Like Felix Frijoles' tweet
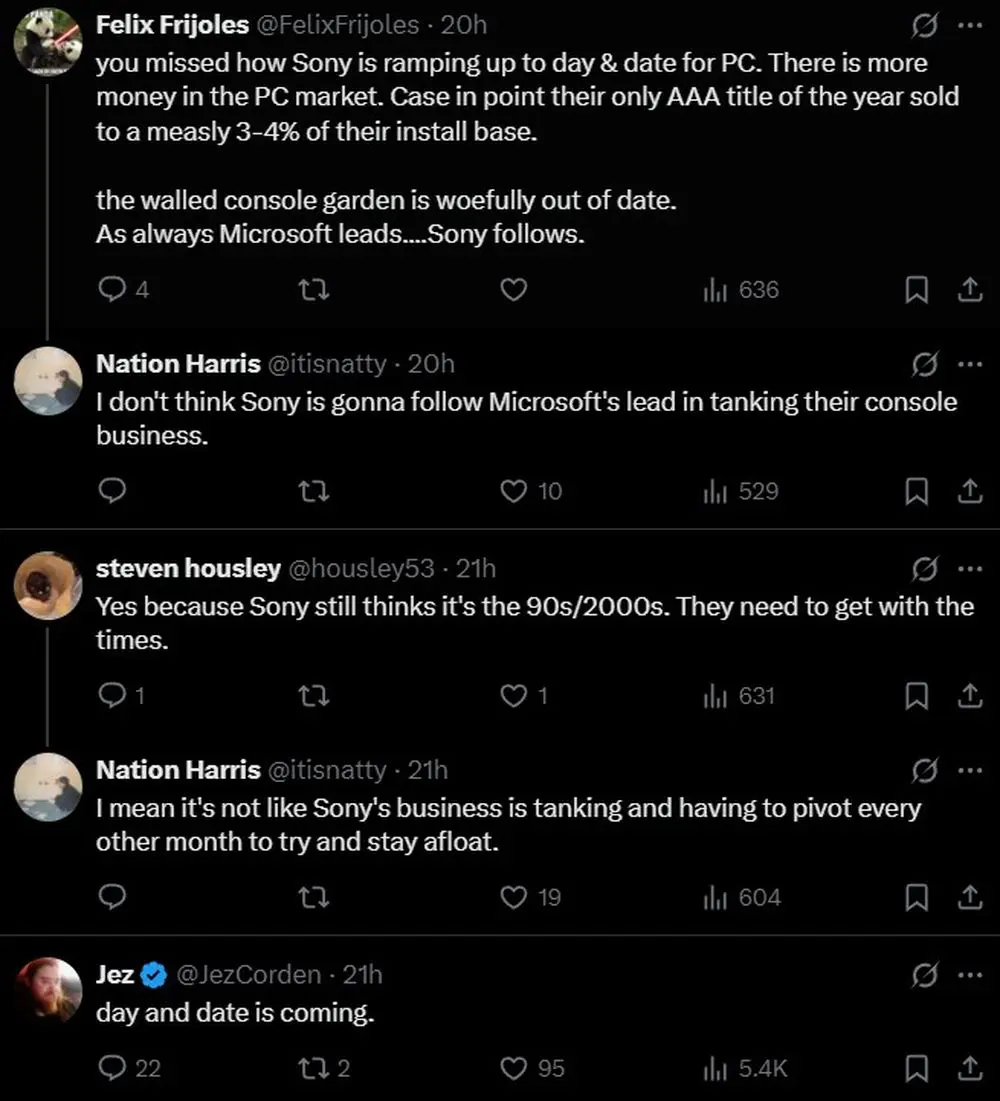 [x=513, y=290]
